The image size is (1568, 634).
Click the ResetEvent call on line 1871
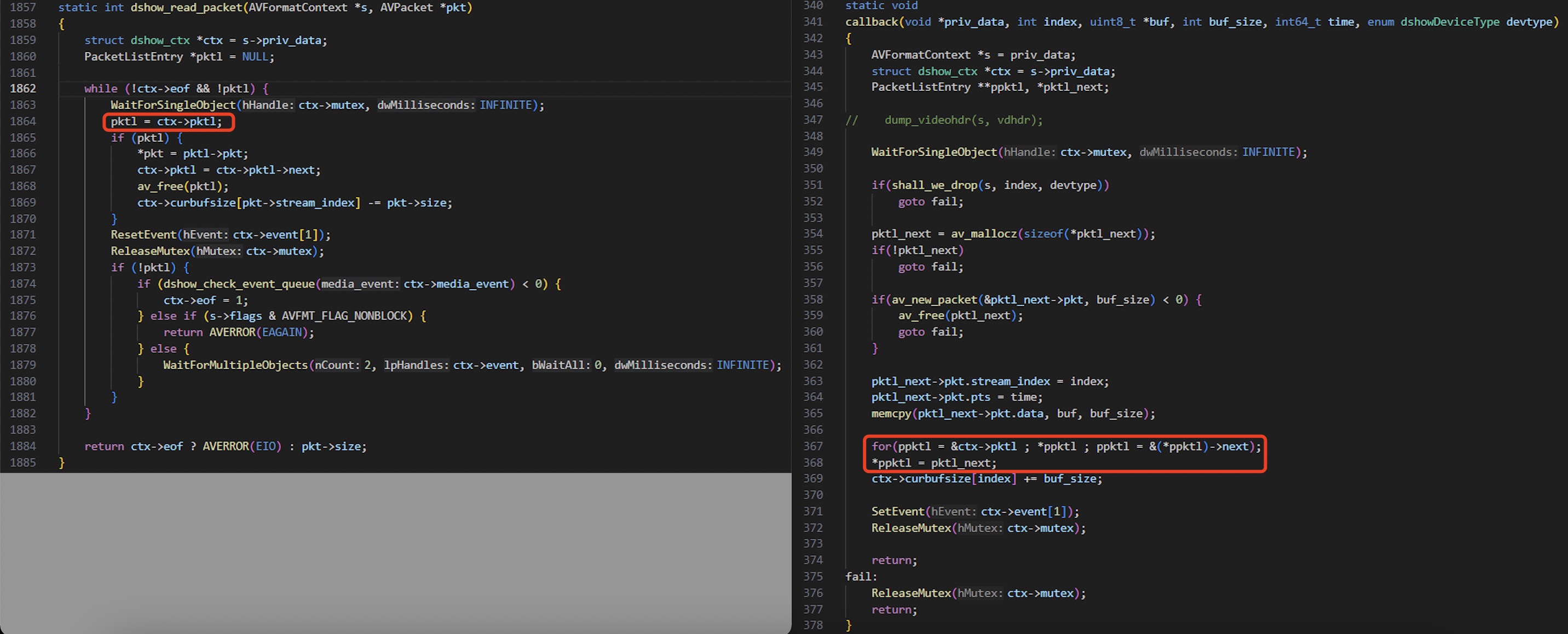pos(143,235)
